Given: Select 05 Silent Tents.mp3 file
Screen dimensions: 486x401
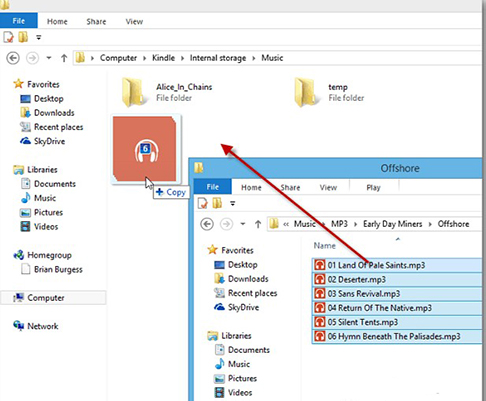Looking at the screenshot, I should pos(397,322).
